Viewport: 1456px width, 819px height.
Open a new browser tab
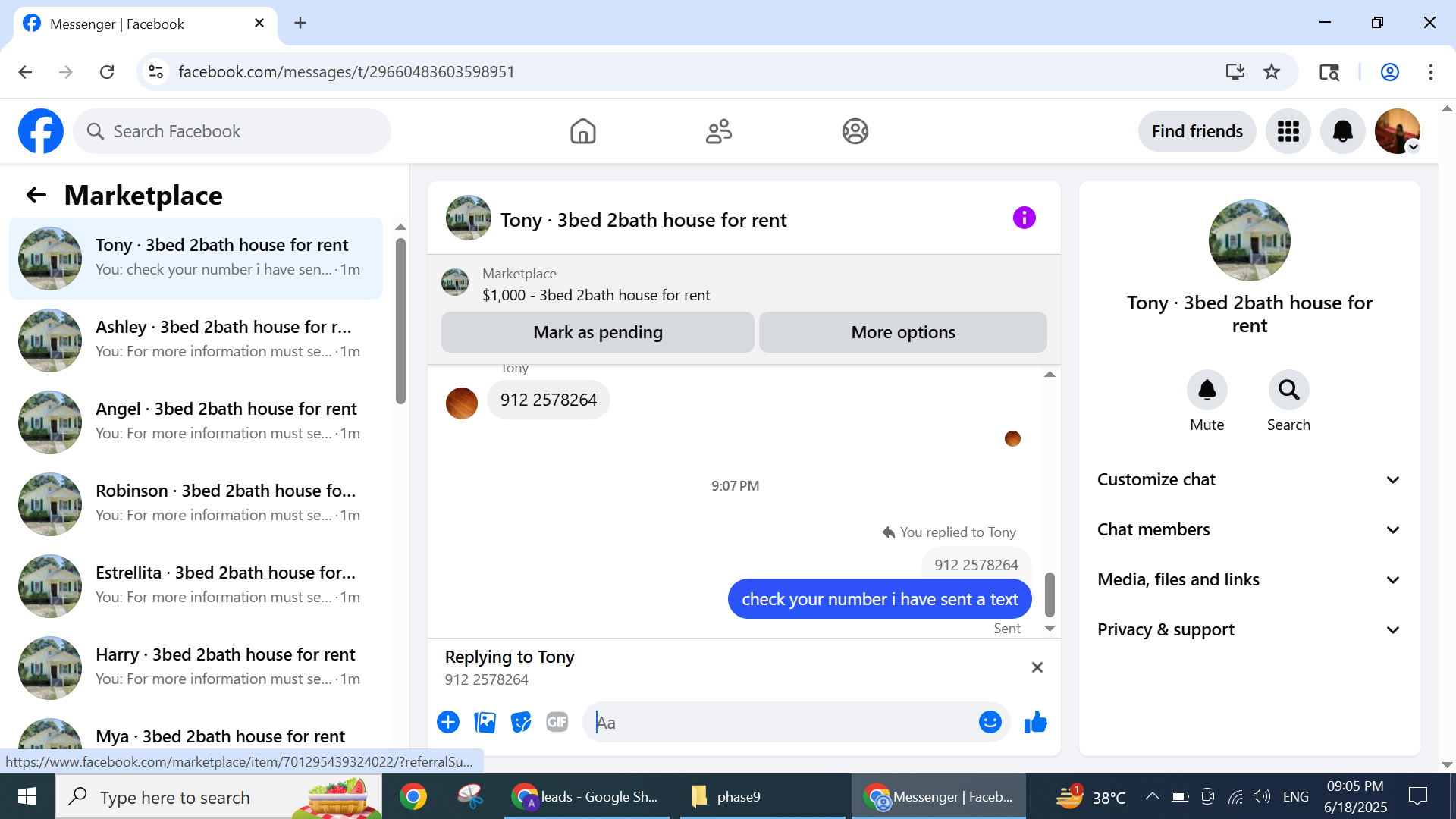coord(300,23)
